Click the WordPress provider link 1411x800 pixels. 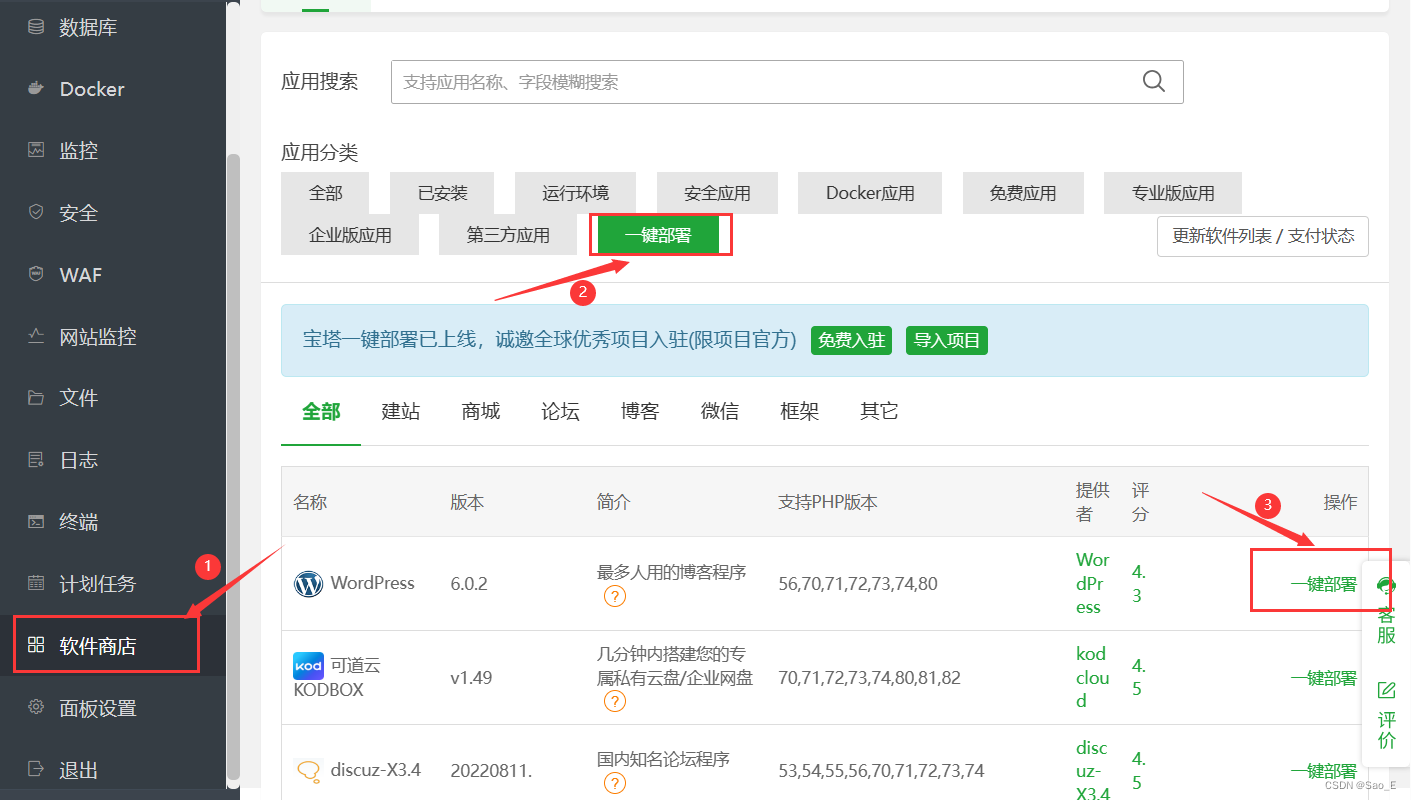[1093, 583]
